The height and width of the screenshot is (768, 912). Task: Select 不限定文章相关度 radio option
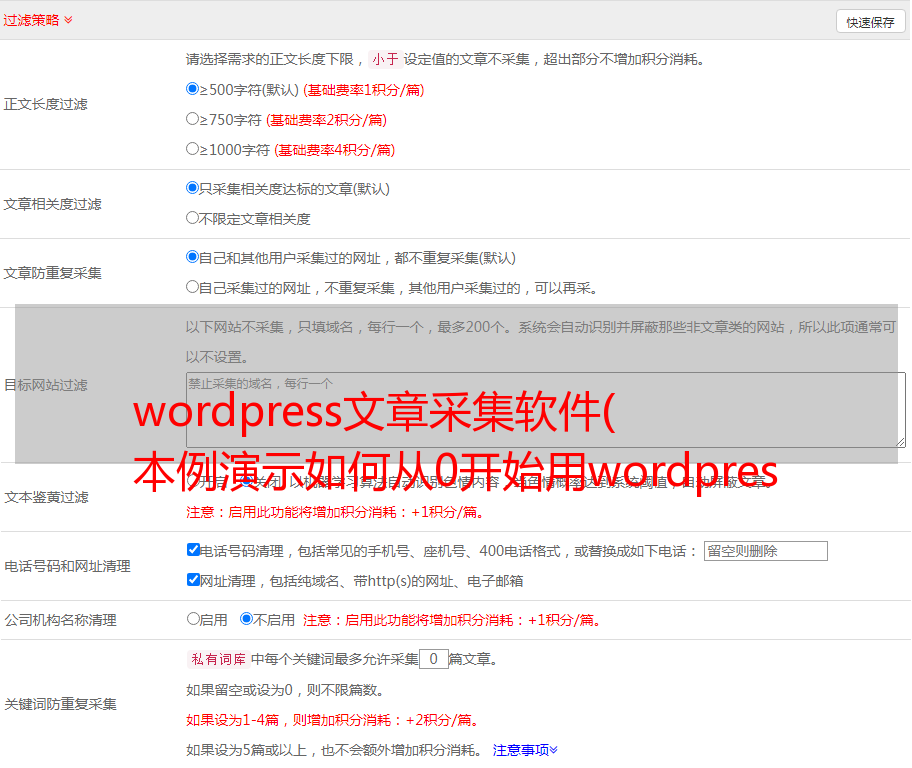tap(193, 218)
